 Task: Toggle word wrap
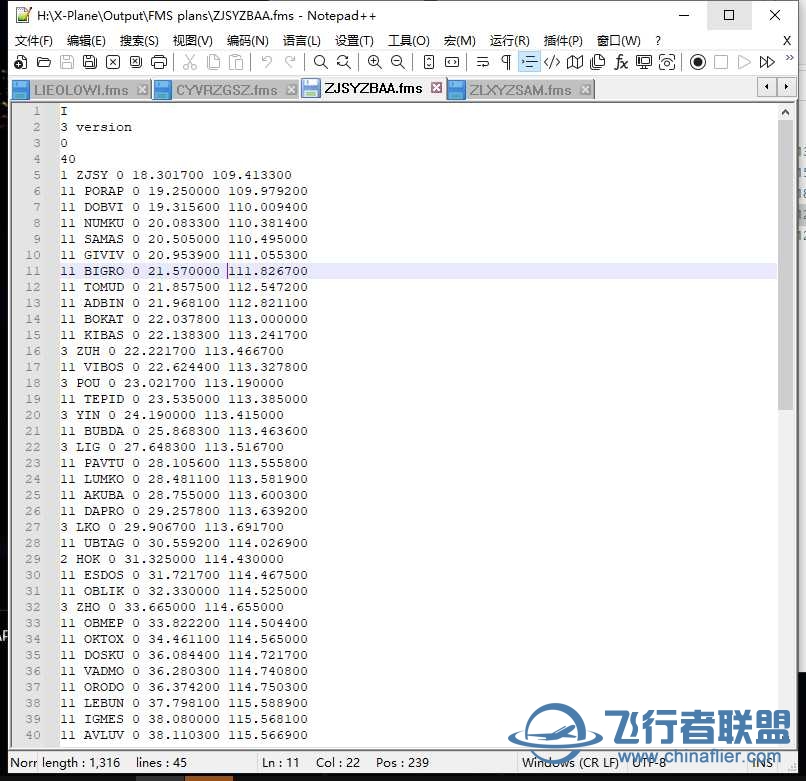click(483, 62)
